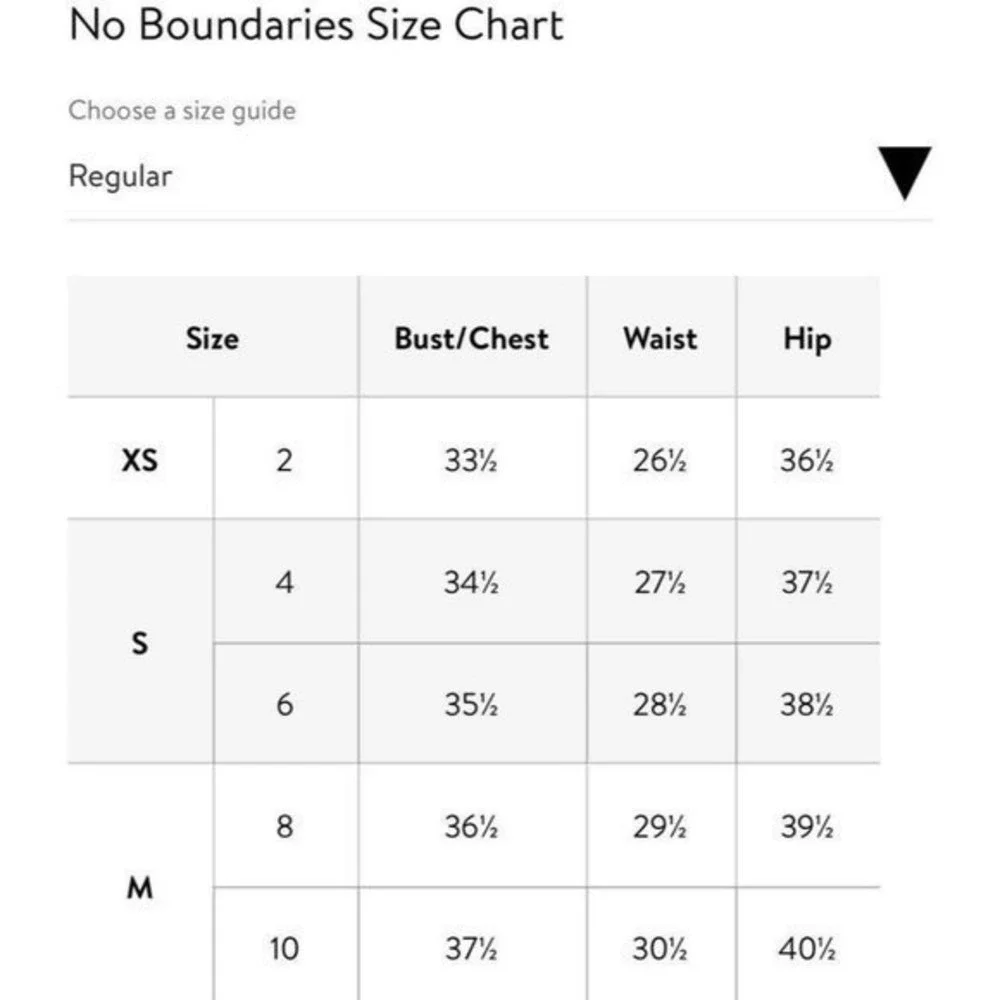Select numeric size 6 cell
Viewport: 1000px width, 1000px height.
(285, 704)
